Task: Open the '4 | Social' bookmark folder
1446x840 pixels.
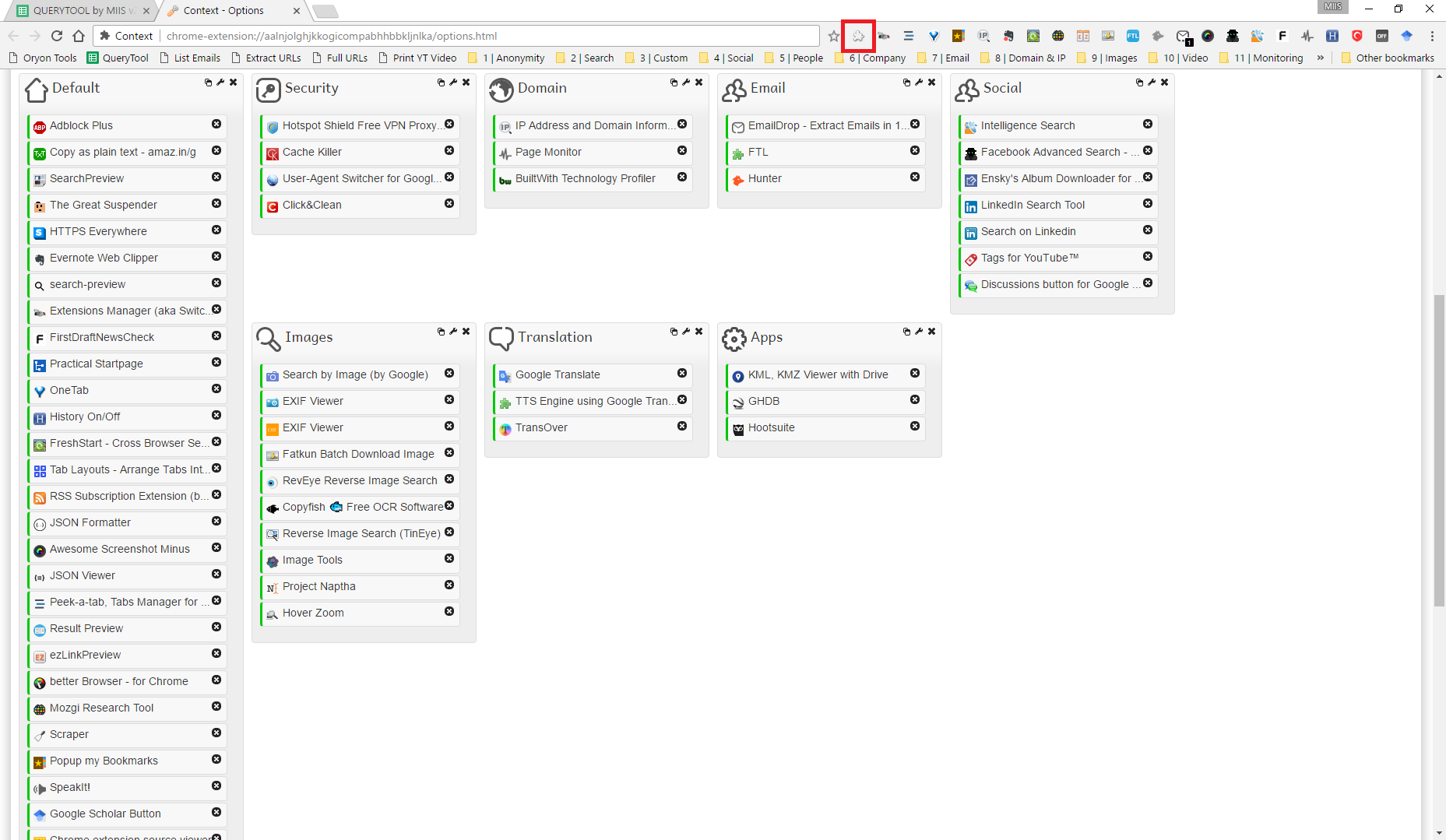Action: (x=726, y=58)
